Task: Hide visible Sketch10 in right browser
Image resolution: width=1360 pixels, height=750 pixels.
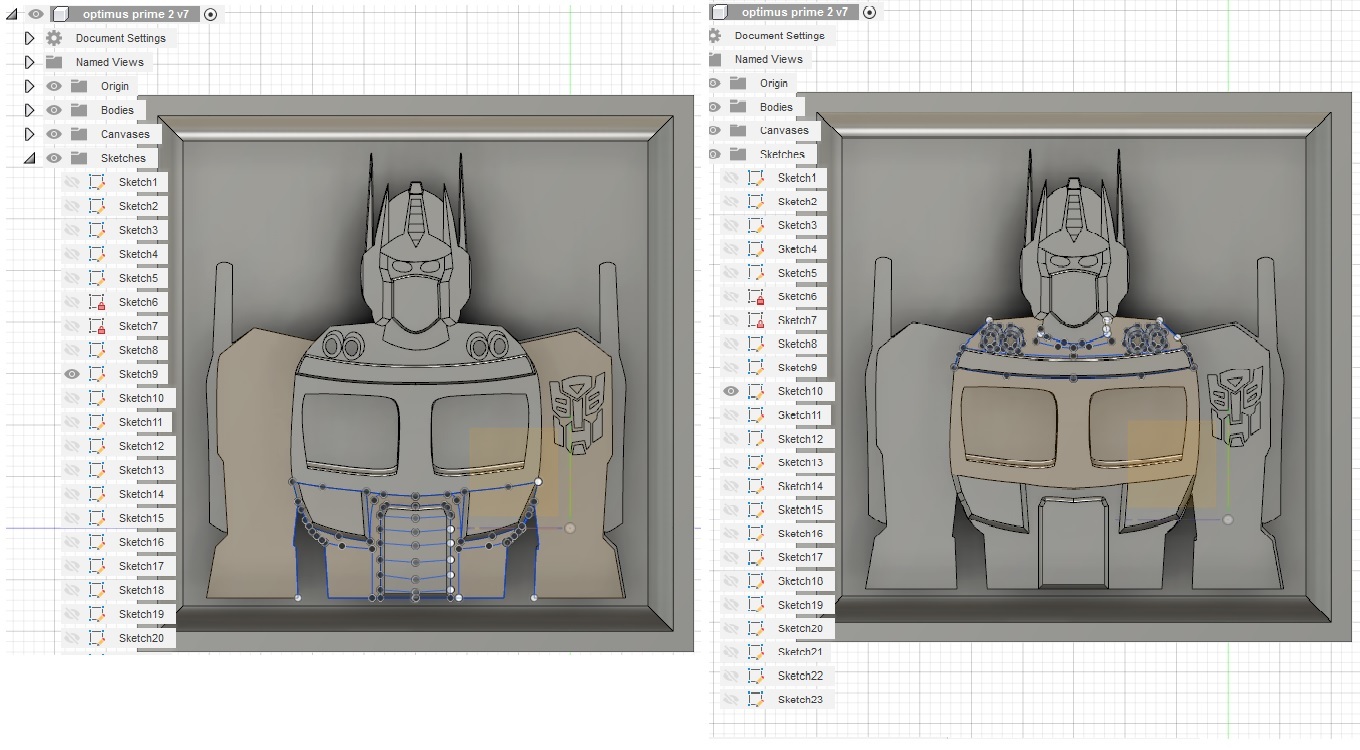Action: coord(731,391)
